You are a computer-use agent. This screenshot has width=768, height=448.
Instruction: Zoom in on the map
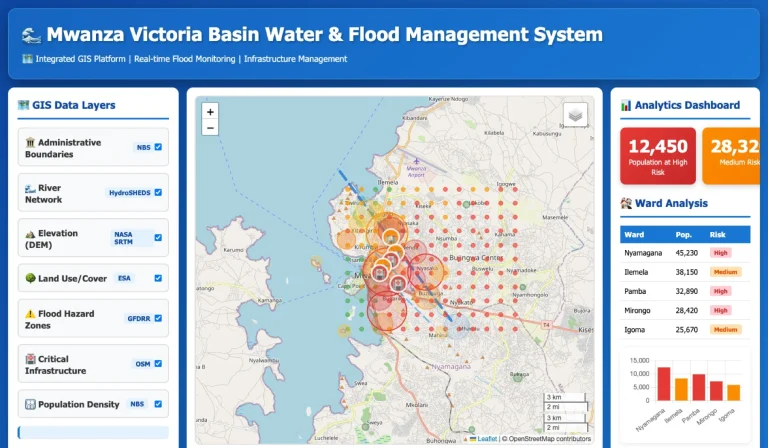[210, 112]
